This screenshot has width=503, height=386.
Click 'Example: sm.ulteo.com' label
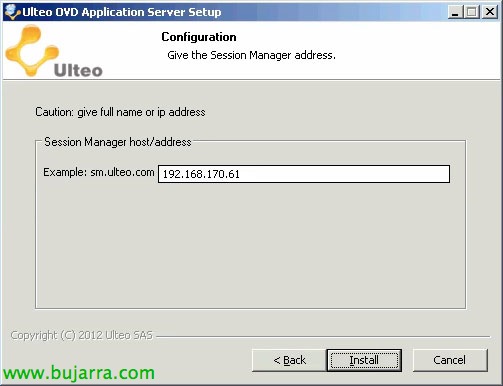pyautogui.click(x=99, y=172)
